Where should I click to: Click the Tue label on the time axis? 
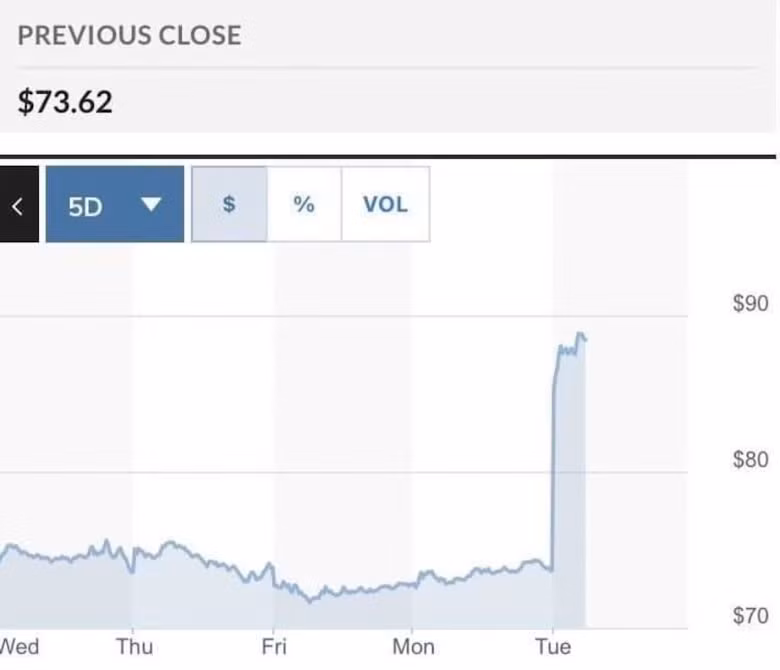coord(552,647)
